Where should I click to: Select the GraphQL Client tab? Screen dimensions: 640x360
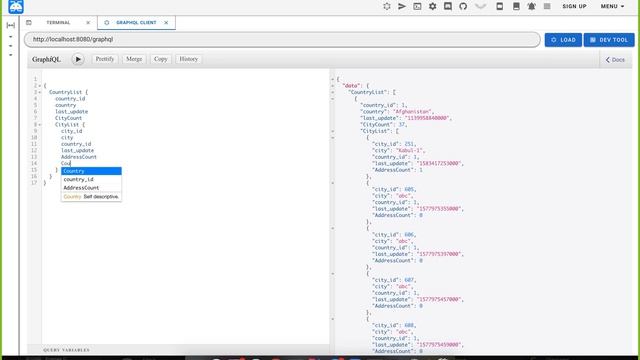click(x=136, y=23)
